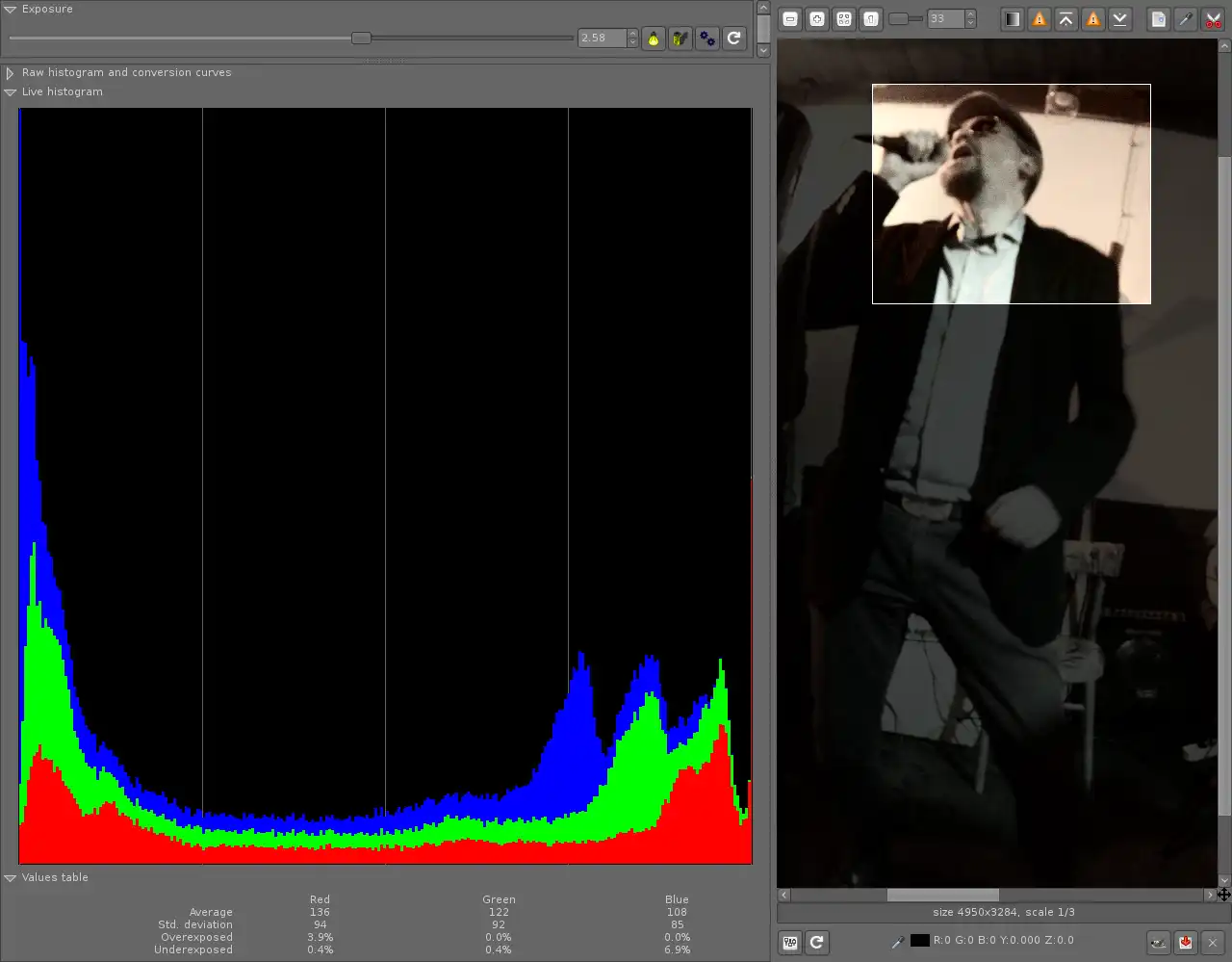
Task: Click the "Overexposed" row label
Action: click(196, 938)
